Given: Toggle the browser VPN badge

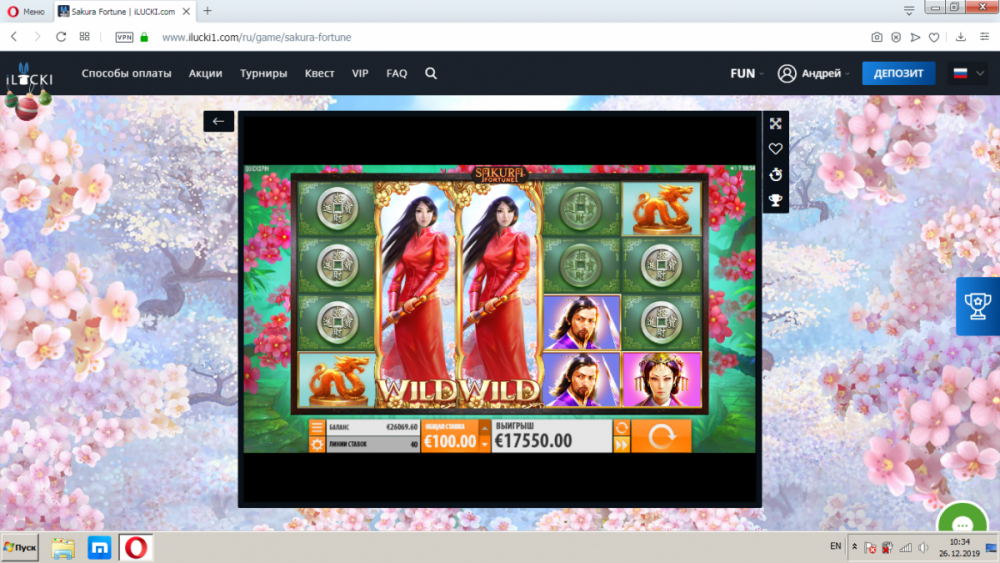Looking at the screenshot, I should coord(124,37).
